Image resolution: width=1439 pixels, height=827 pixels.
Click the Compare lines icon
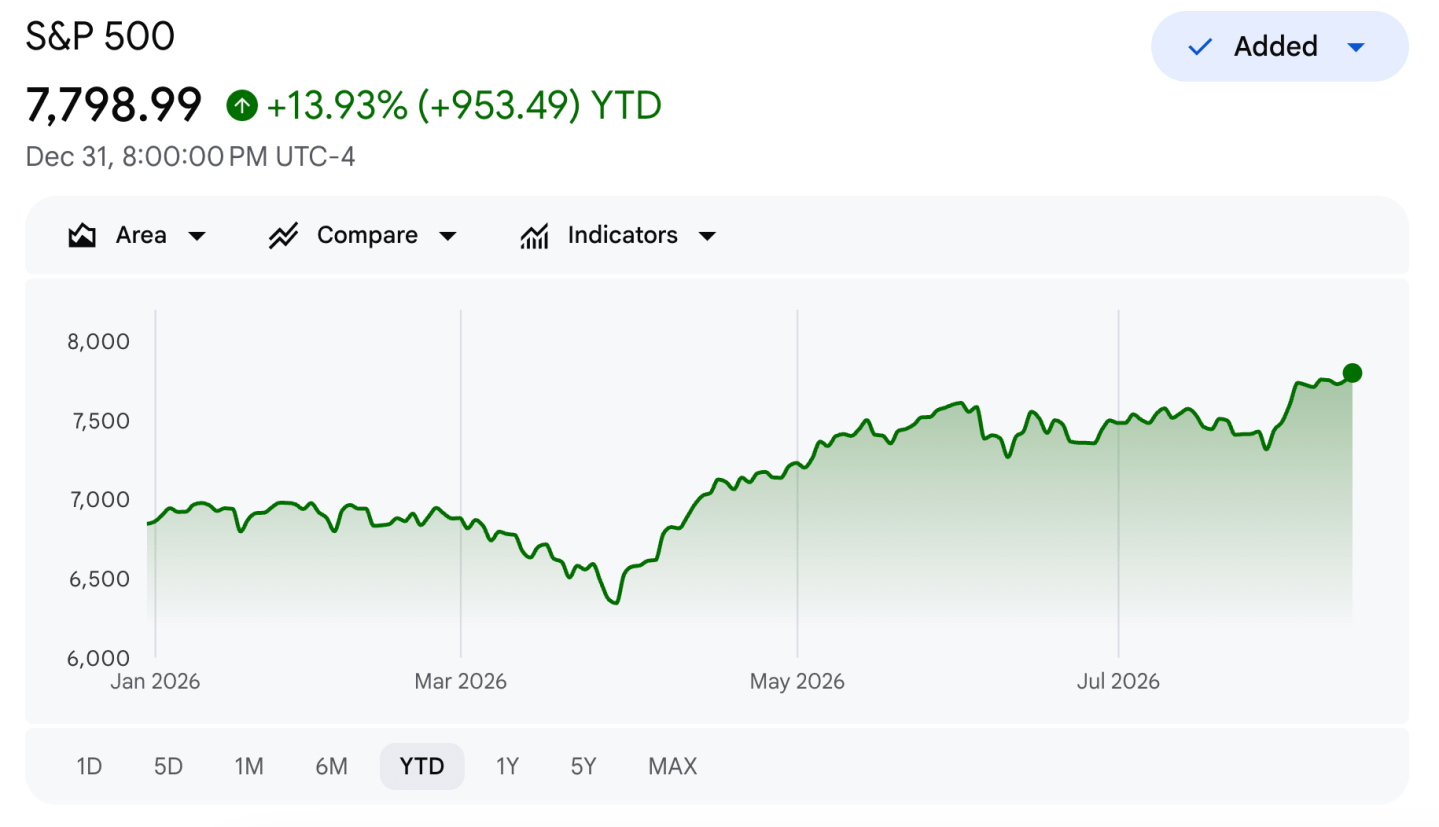[x=284, y=236]
